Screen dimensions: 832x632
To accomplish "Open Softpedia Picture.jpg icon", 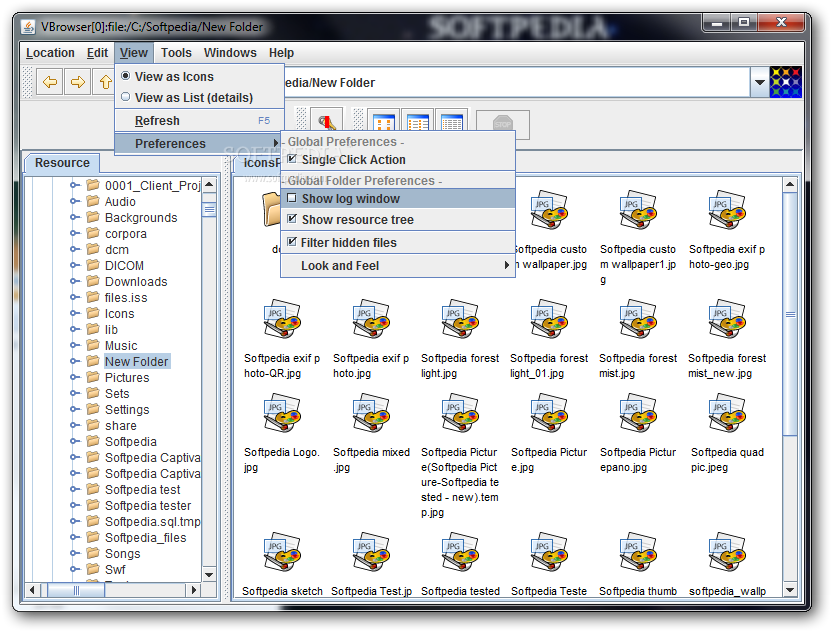I will 549,414.
